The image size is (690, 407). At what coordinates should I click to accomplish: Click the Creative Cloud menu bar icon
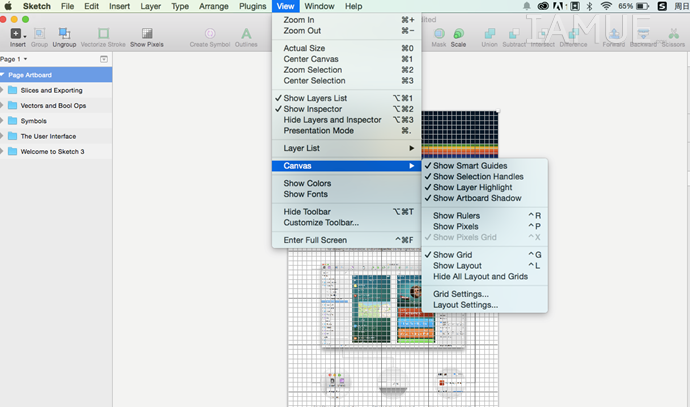coord(543,6)
